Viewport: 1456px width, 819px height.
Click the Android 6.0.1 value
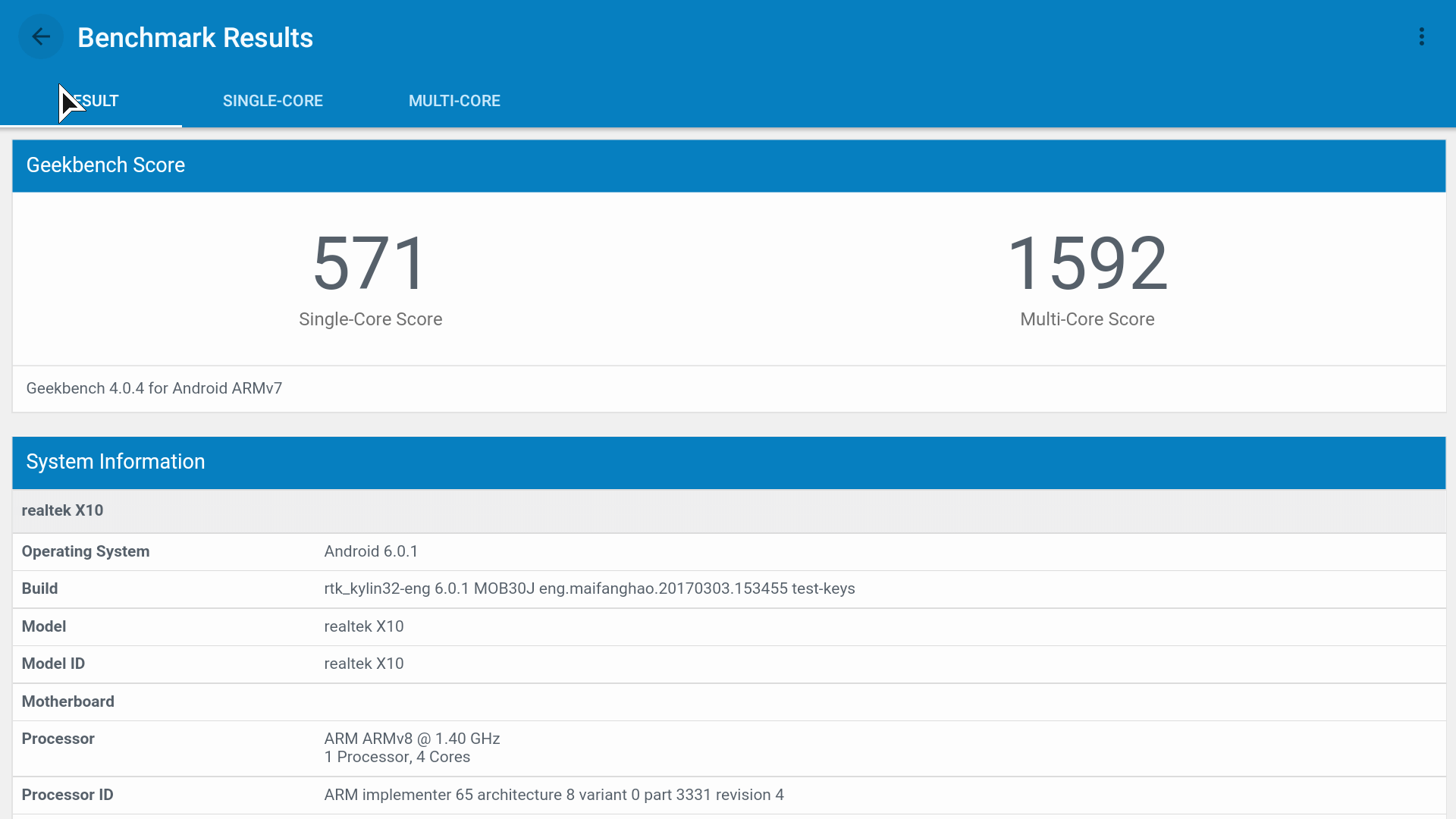pos(371,551)
